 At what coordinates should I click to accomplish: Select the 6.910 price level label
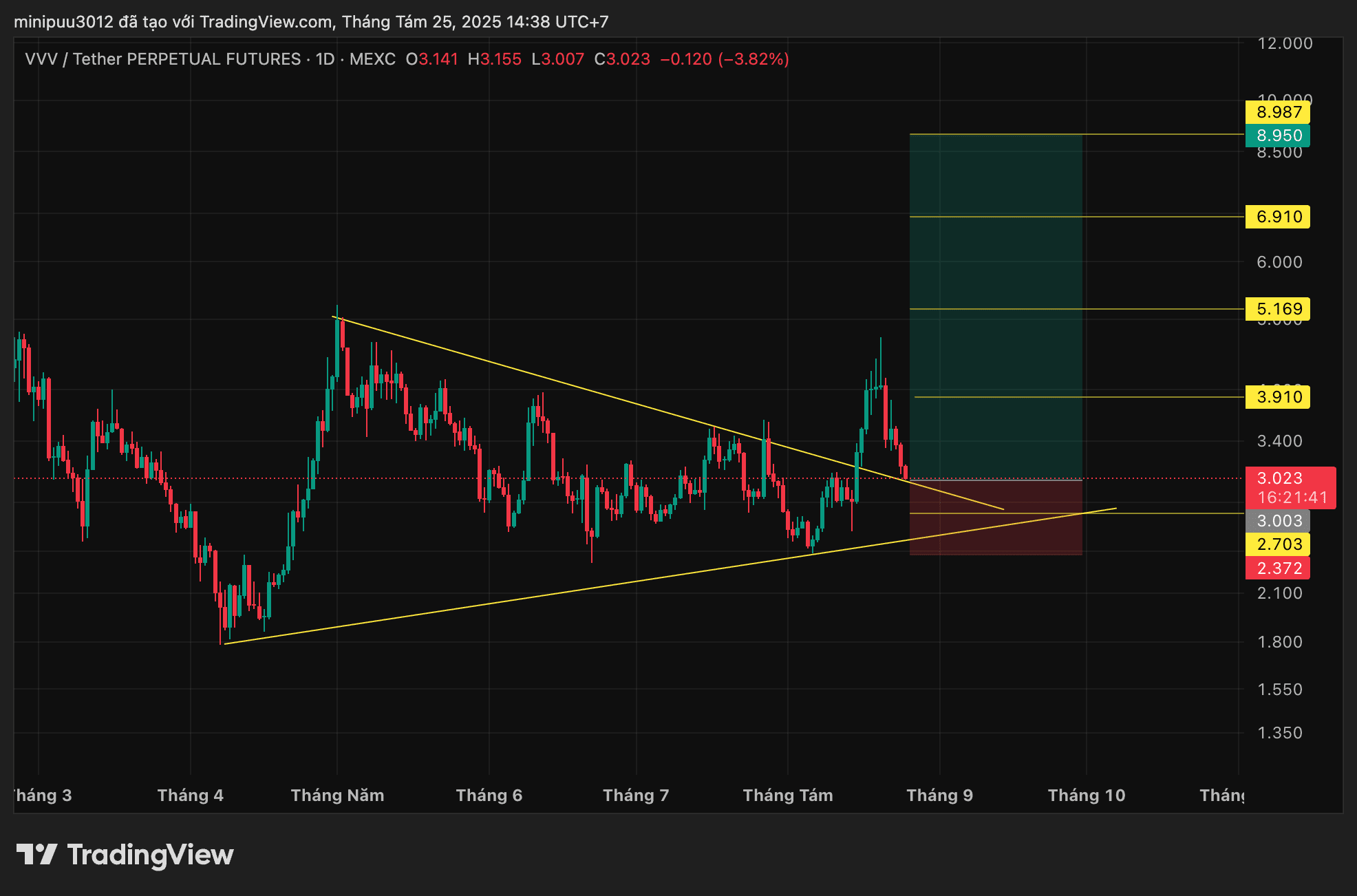point(1278,217)
